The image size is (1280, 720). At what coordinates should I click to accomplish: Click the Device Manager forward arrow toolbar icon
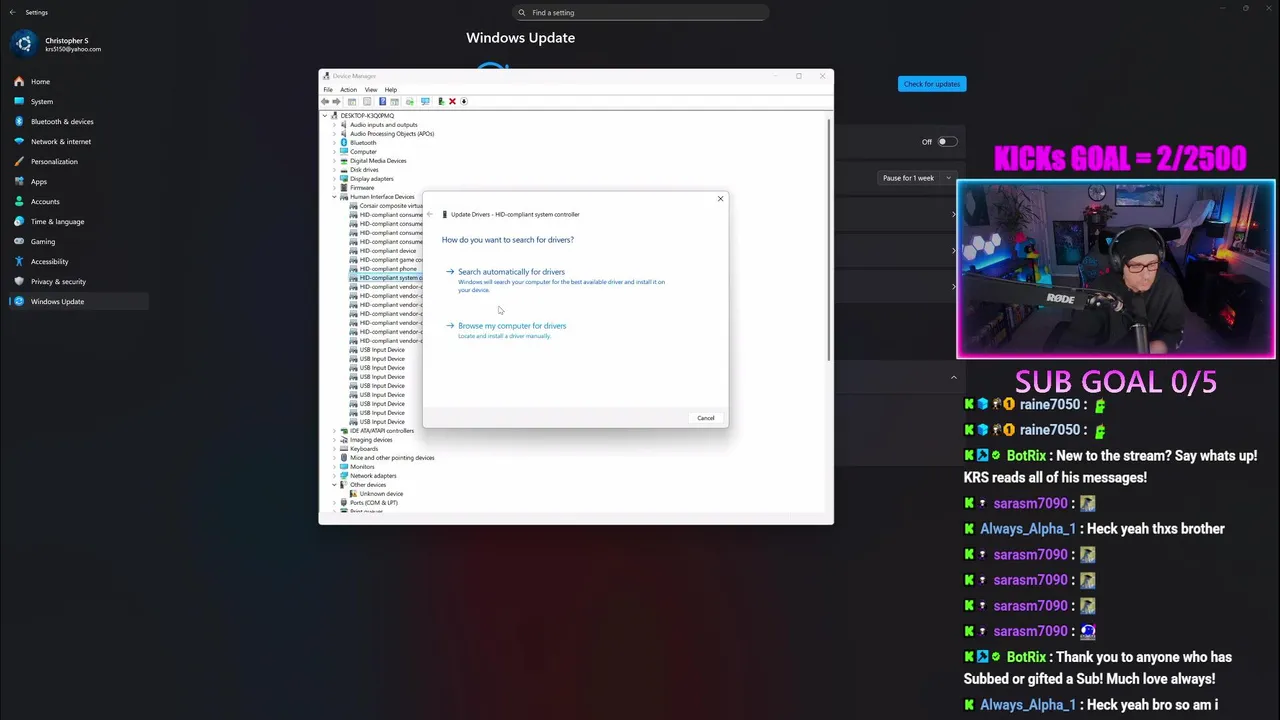click(x=336, y=101)
